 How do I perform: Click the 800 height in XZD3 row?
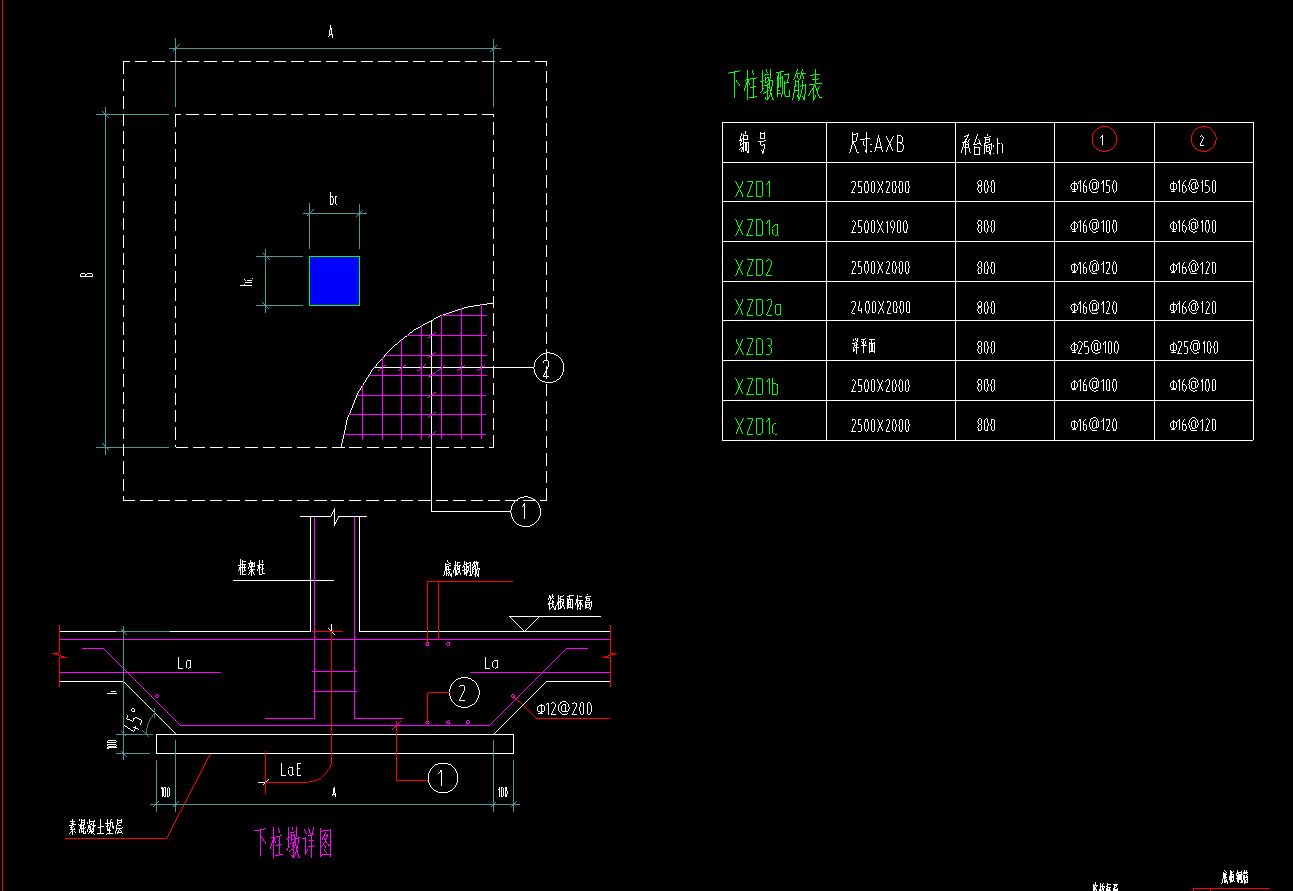click(986, 348)
